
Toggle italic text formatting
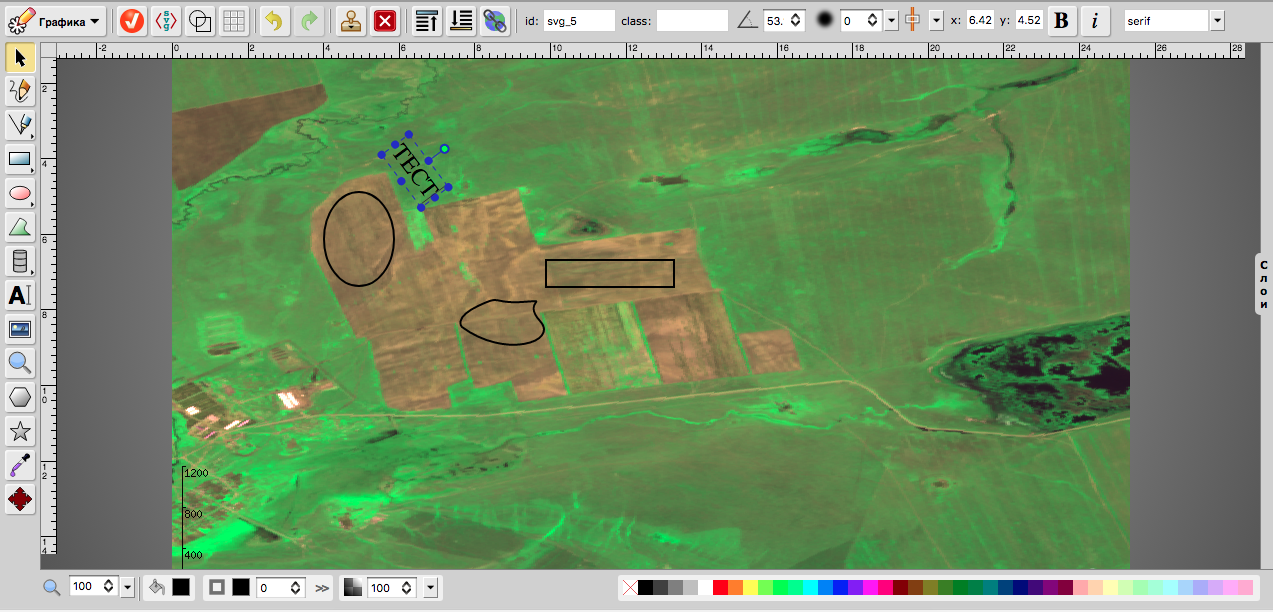pyautogui.click(x=1096, y=20)
